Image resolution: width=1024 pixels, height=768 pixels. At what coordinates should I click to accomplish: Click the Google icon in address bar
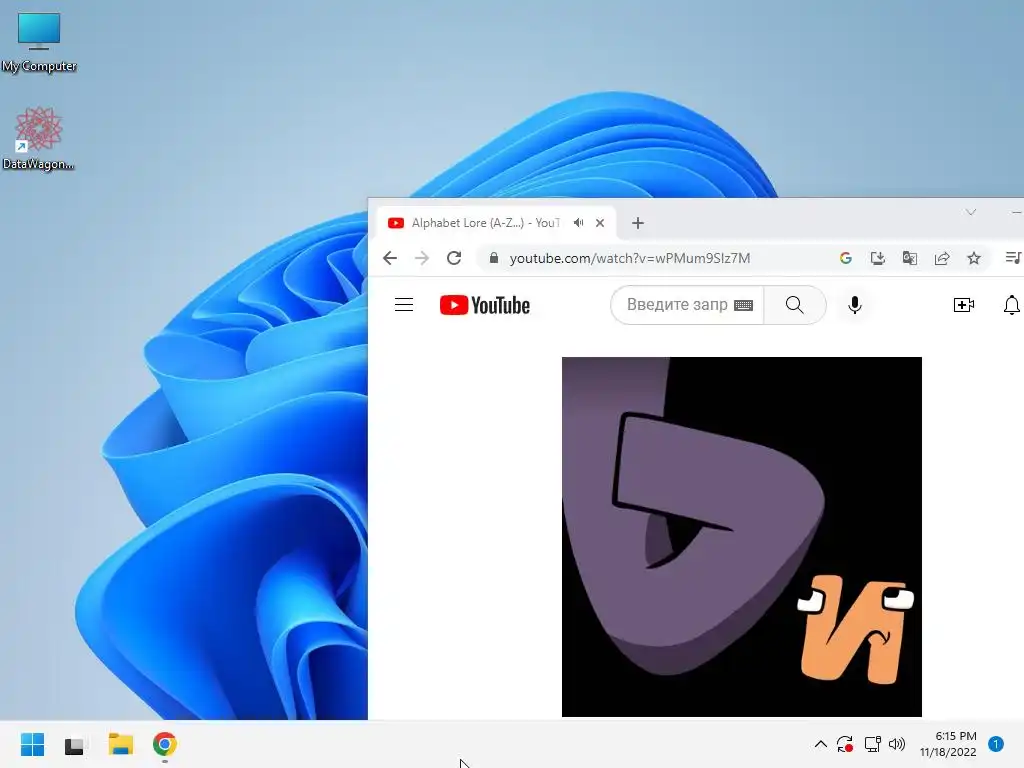click(846, 258)
